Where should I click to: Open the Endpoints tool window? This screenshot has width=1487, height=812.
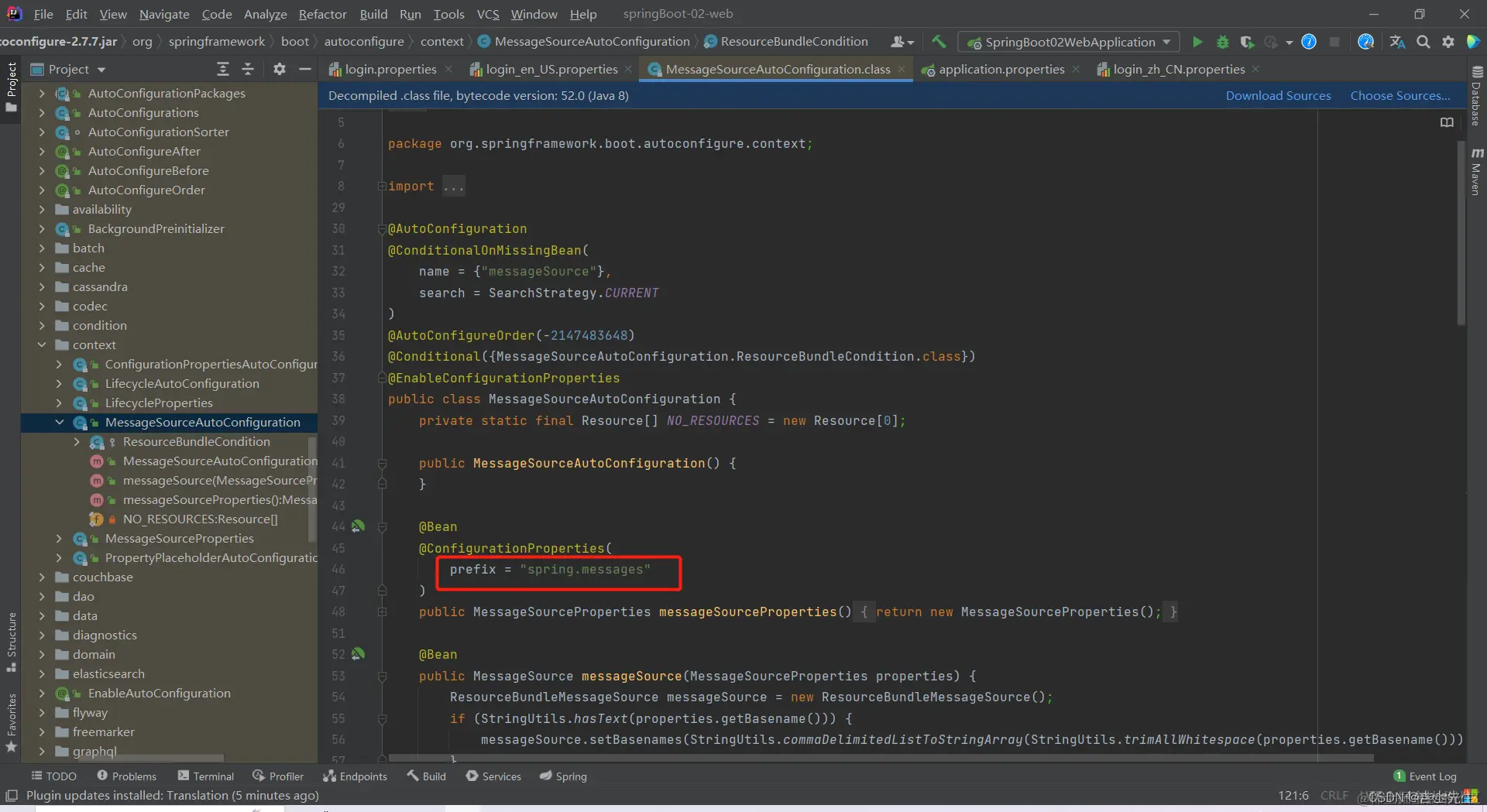pos(355,776)
